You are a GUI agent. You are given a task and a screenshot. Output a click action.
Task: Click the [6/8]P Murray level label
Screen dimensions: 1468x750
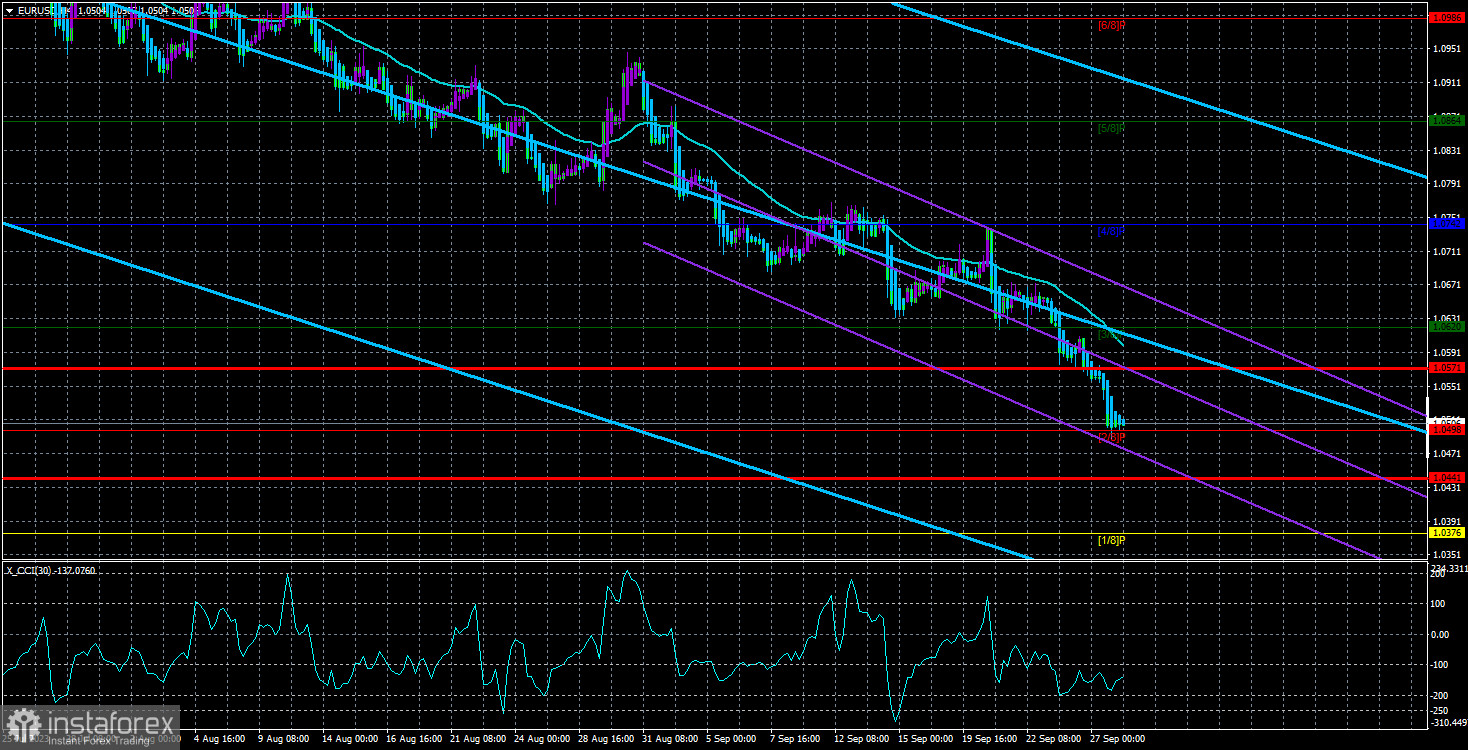tap(1112, 25)
